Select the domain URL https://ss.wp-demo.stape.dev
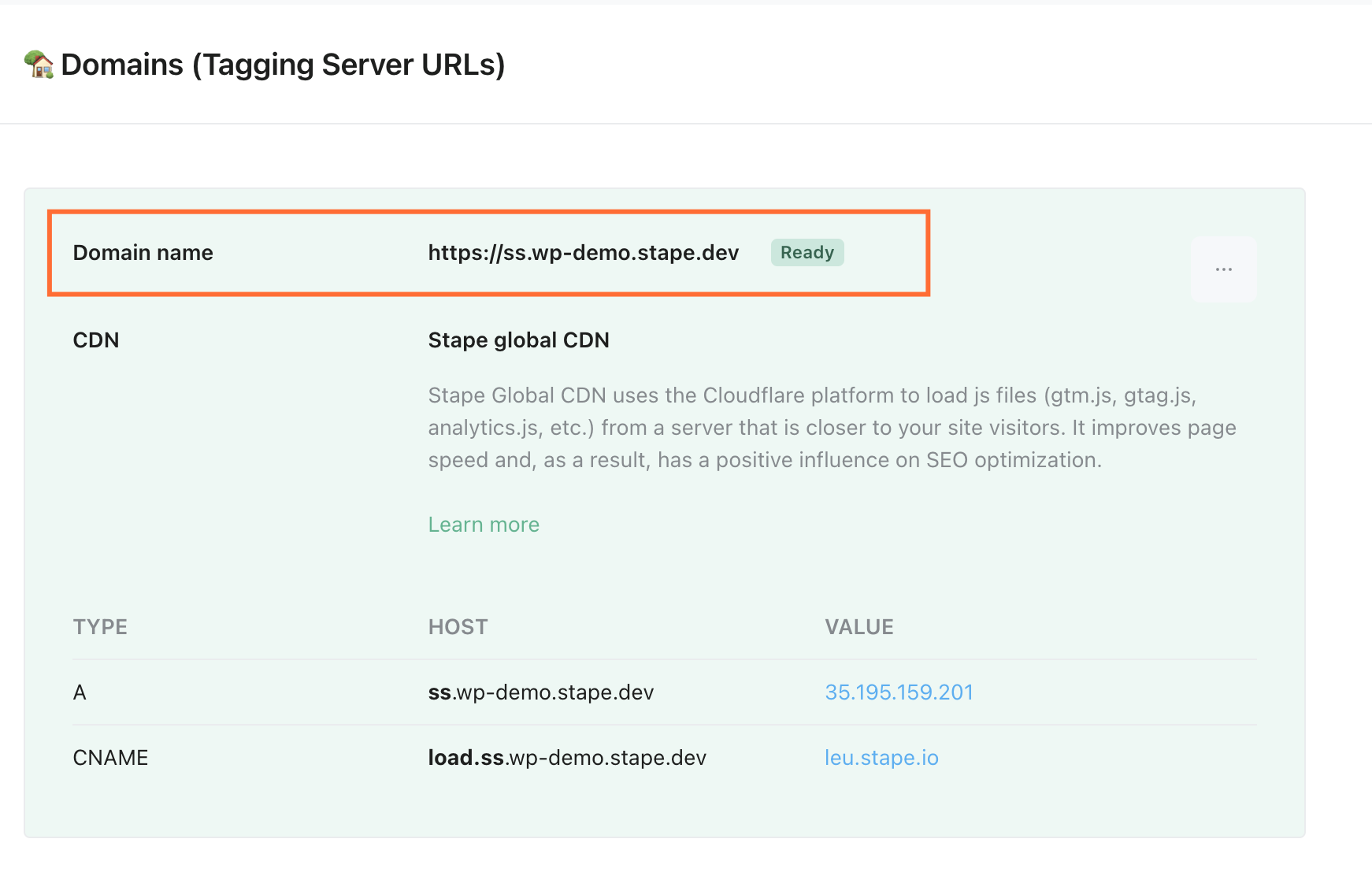This screenshot has height=876, width=1372. tap(583, 253)
